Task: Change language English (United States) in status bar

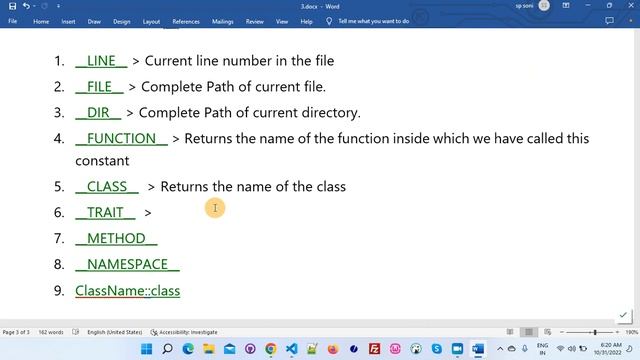Action: click(115, 332)
